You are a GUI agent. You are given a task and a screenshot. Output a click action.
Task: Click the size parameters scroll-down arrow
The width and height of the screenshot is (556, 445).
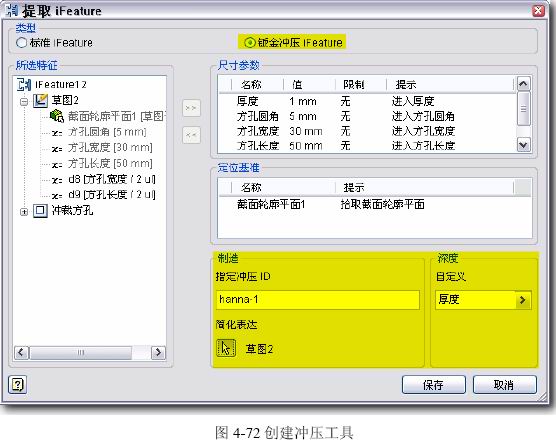point(524,145)
